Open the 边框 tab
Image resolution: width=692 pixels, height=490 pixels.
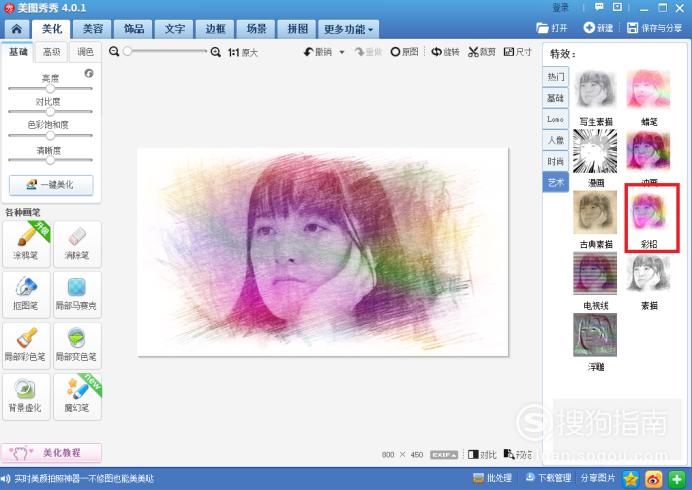(x=215, y=29)
